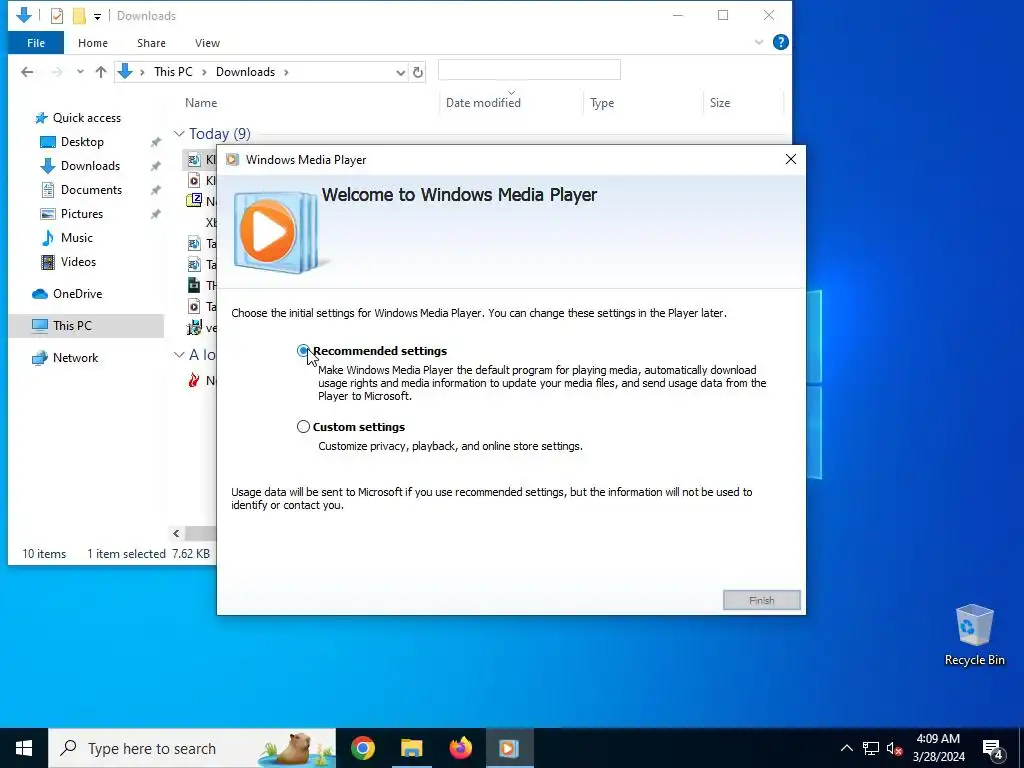
Task: Close the Windows Media Player setup dialog
Action: [790, 159]
